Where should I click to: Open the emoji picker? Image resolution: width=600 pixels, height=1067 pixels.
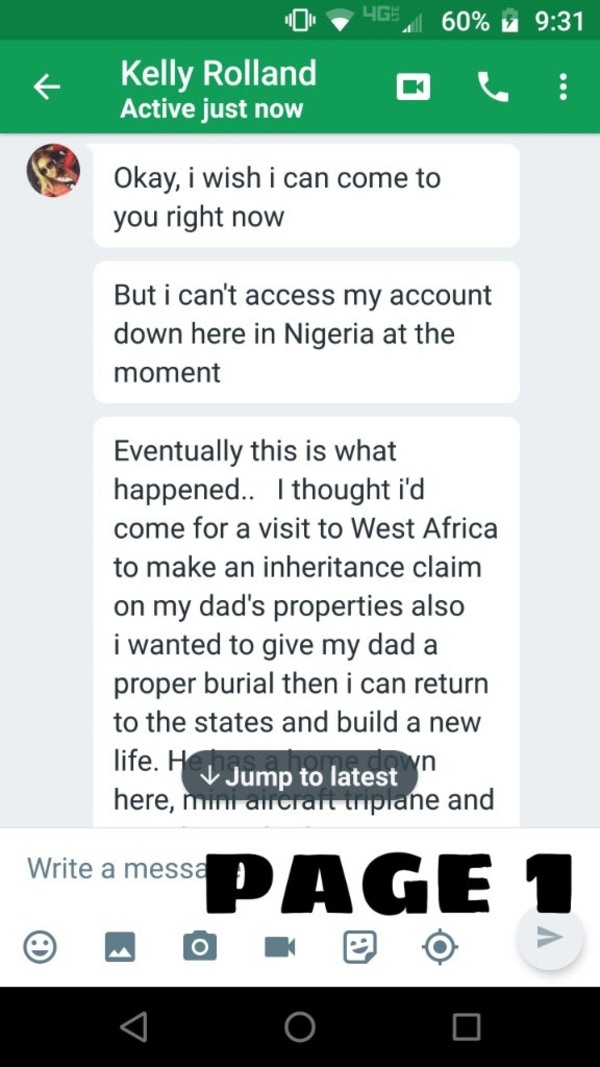tap(40, 946)
